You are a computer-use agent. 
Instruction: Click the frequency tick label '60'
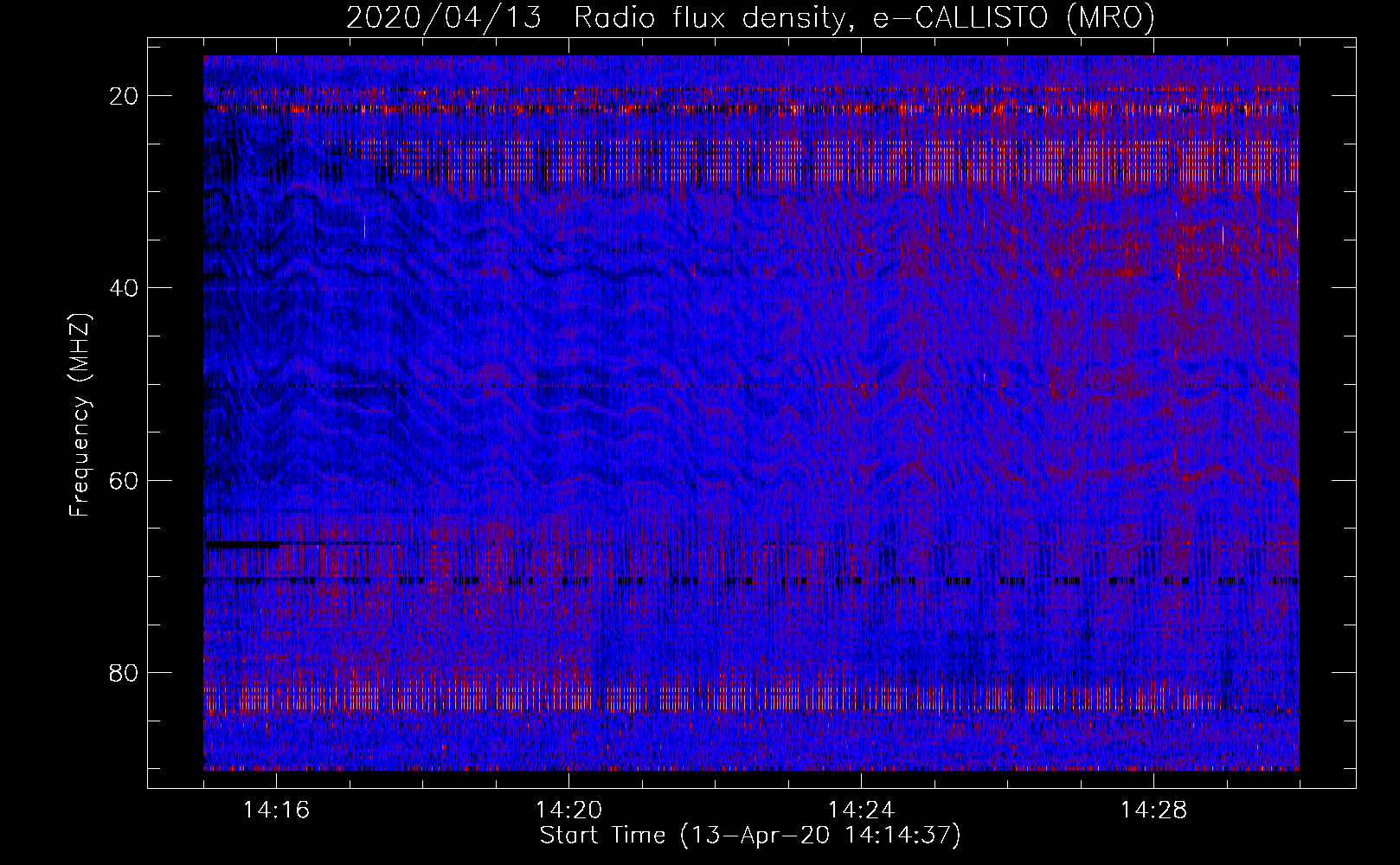[x=124, y=480]
